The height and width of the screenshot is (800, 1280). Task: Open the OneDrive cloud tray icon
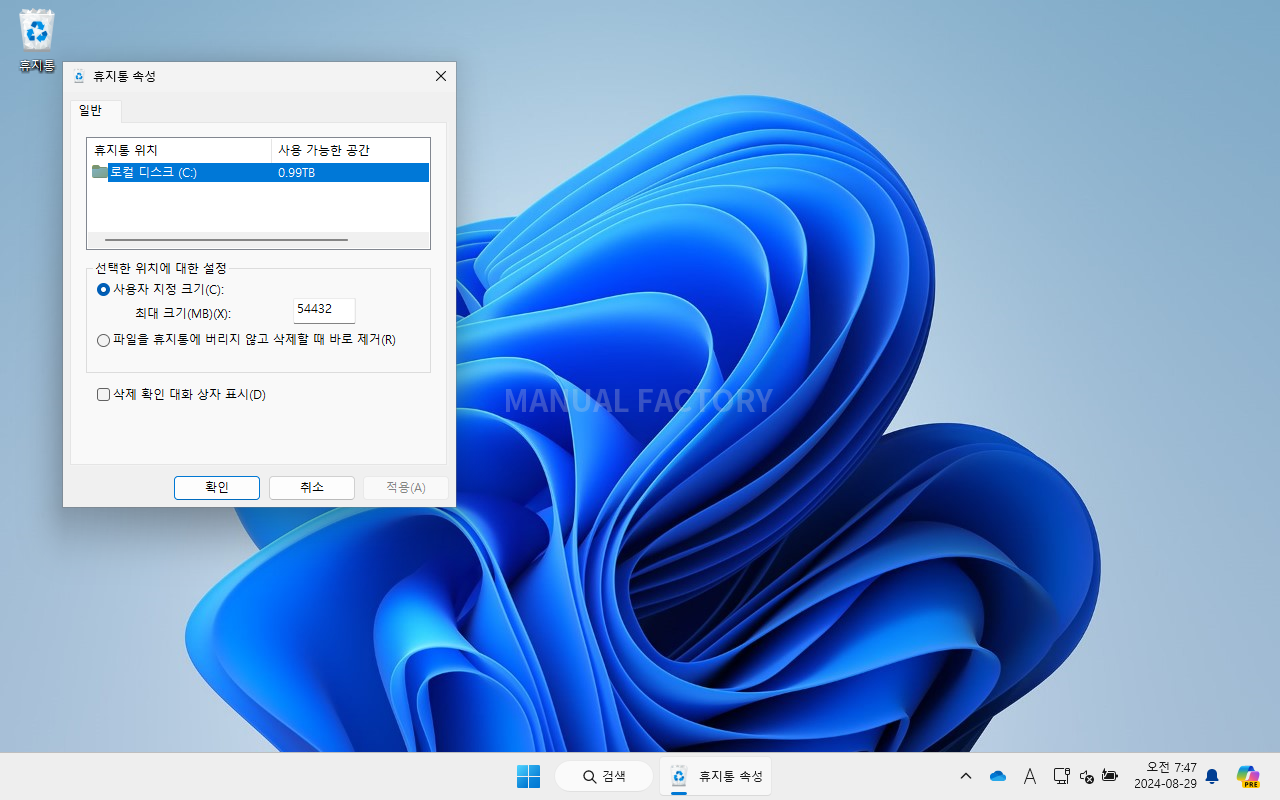[997, 776]
